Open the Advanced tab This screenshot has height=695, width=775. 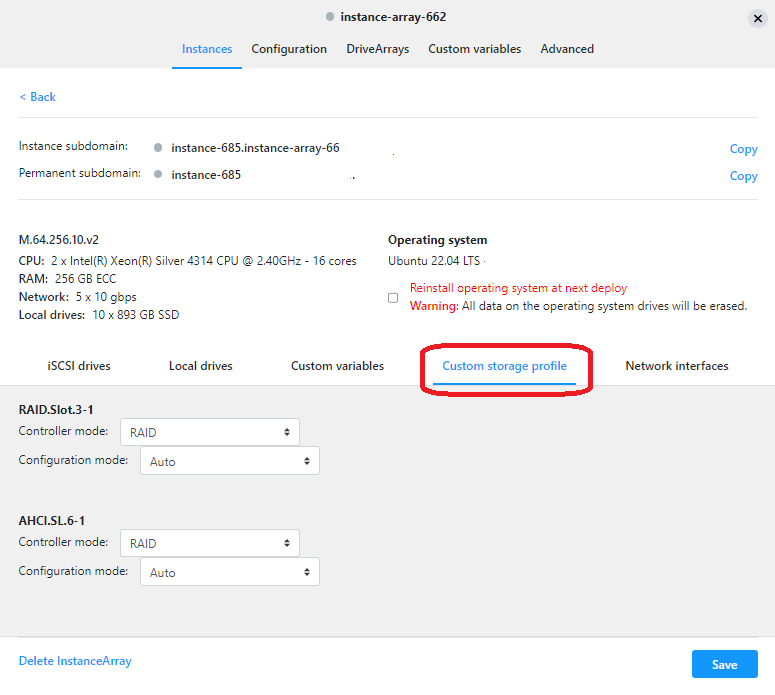pyautogui.click(x=567, y=49)
